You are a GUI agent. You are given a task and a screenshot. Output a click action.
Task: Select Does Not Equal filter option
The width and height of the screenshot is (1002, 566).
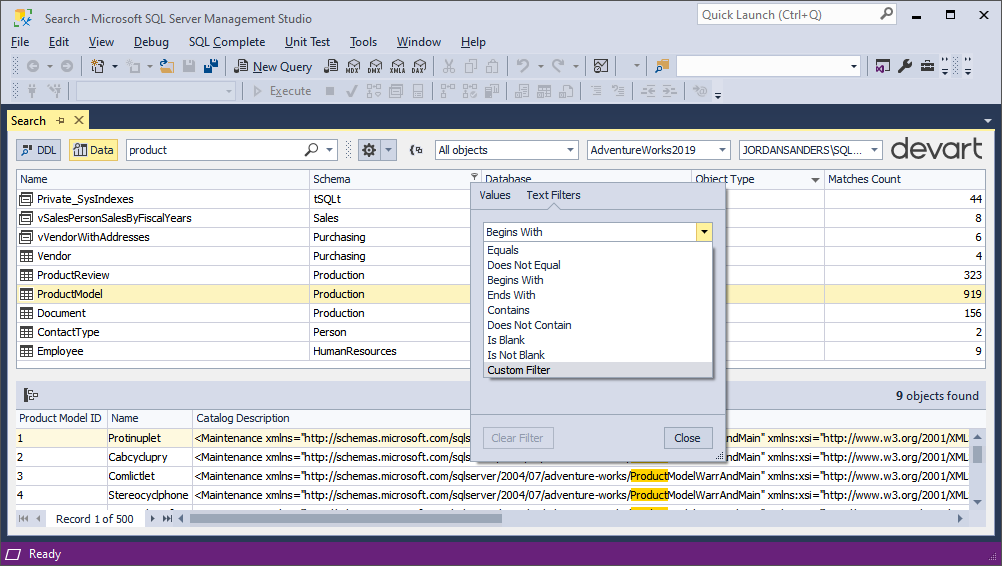pyautogui.click(x=597, y=265)
